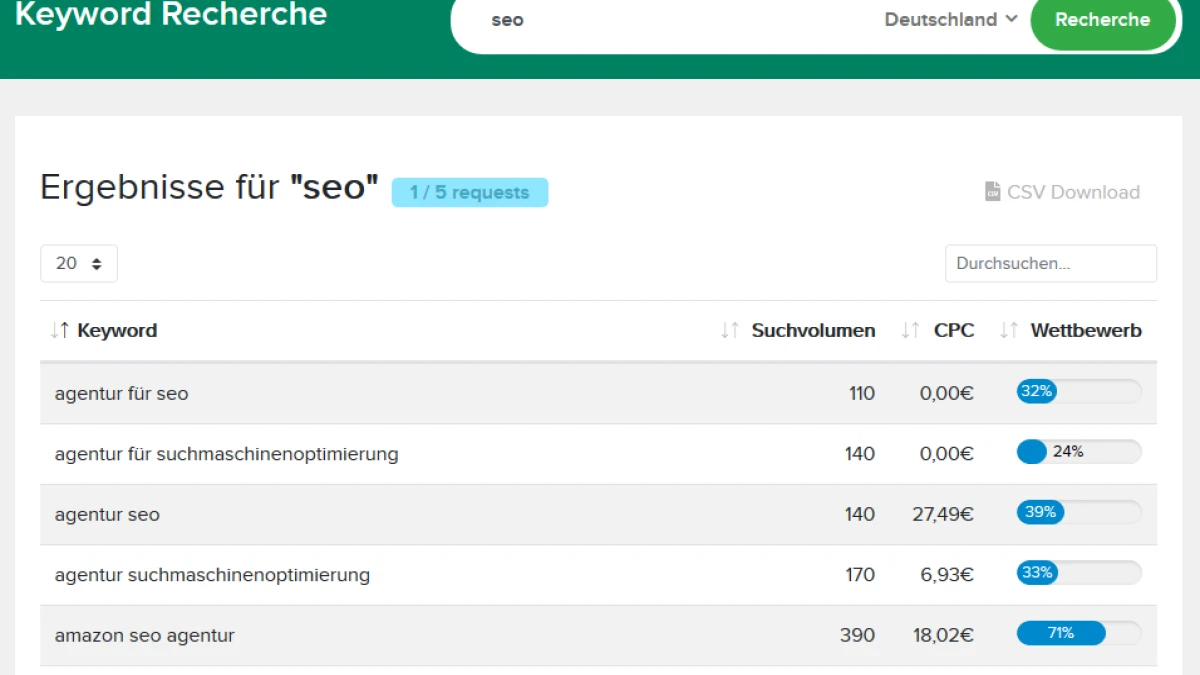Click search volume value 170
Image resolution: width=1200 pixels, height=675 pixels.
click(860, 575)
